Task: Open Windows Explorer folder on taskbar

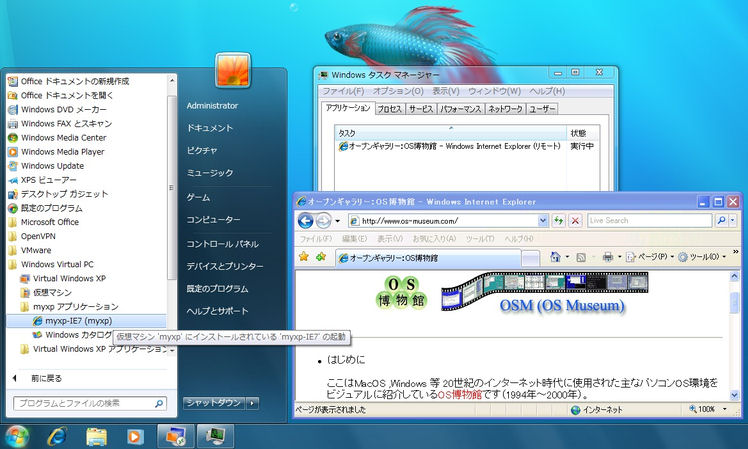Action: click(x=96, y=436)
